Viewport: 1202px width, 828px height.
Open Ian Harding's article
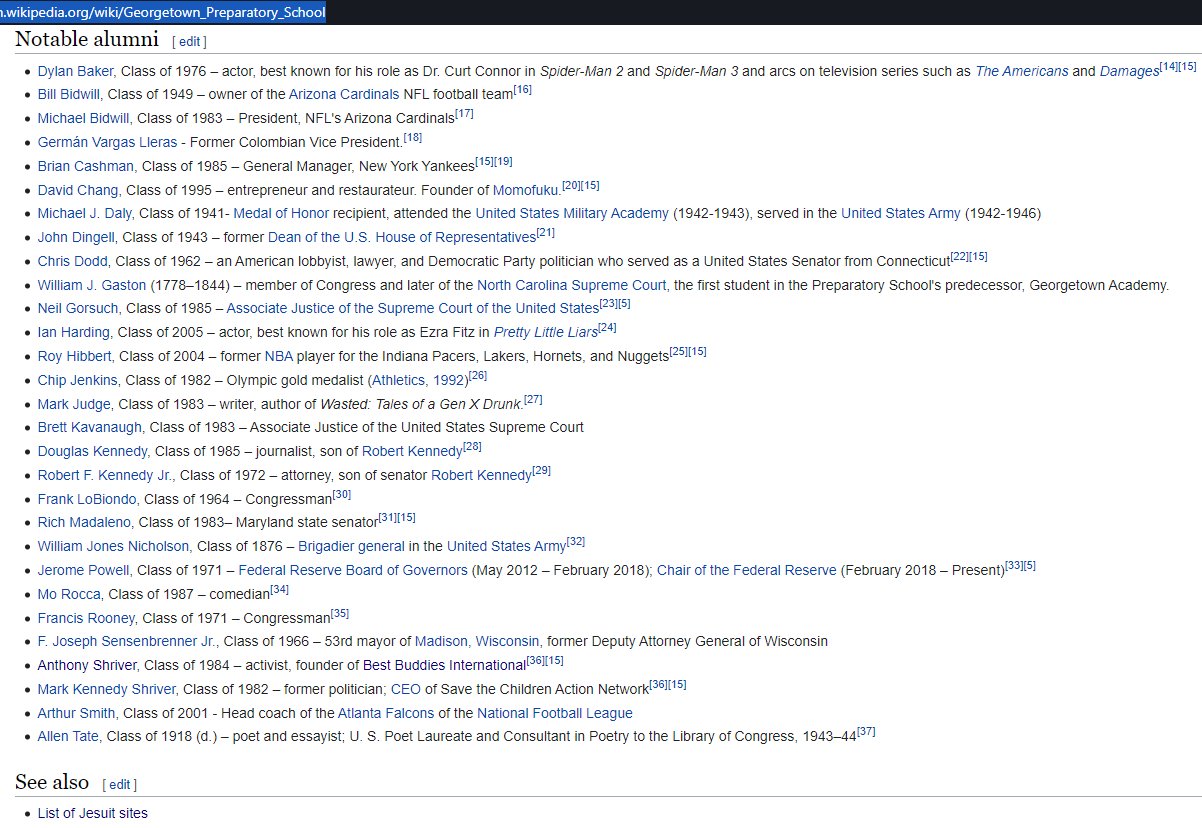[74, 332]
